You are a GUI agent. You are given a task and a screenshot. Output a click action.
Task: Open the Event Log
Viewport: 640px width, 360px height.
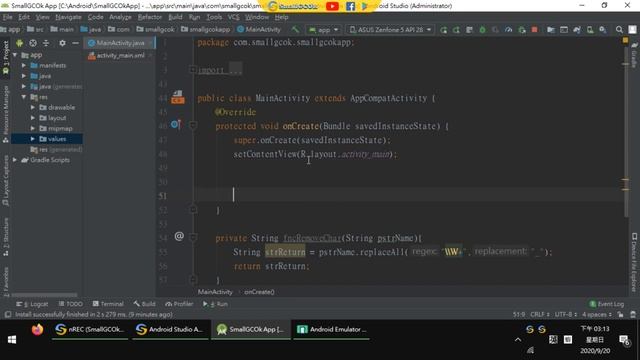607,304
